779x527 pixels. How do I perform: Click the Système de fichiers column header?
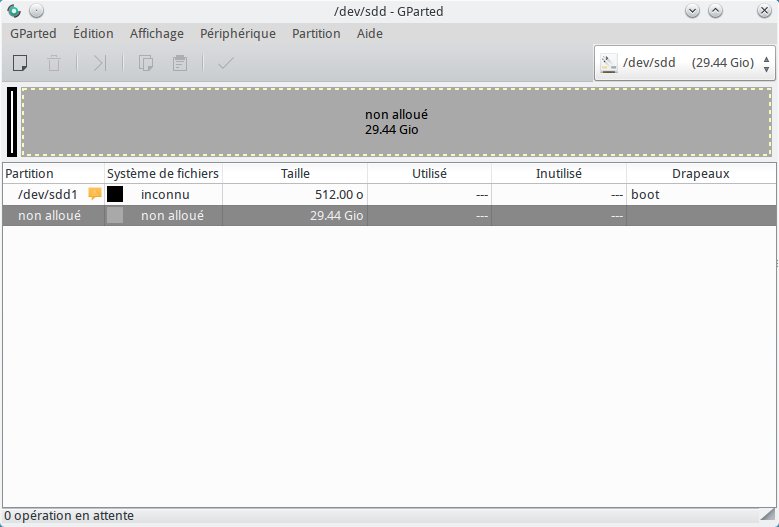point(163,173)
